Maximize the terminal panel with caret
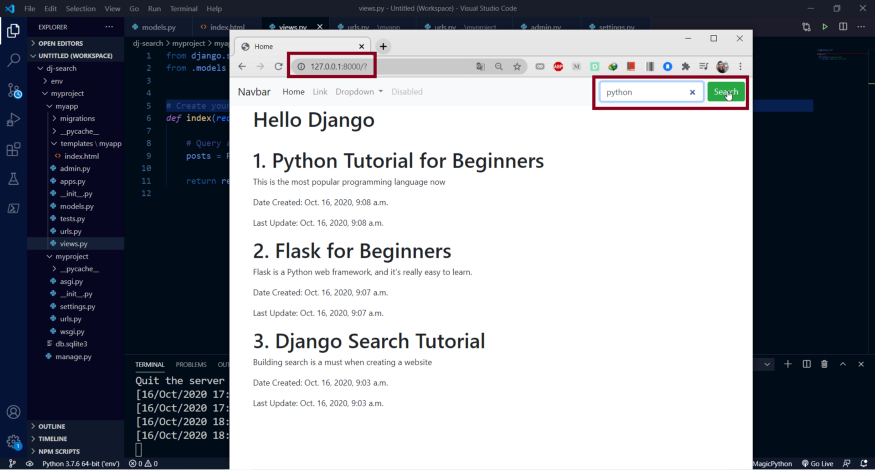Screen dimensions: 875x470 (x=843, y=364)
